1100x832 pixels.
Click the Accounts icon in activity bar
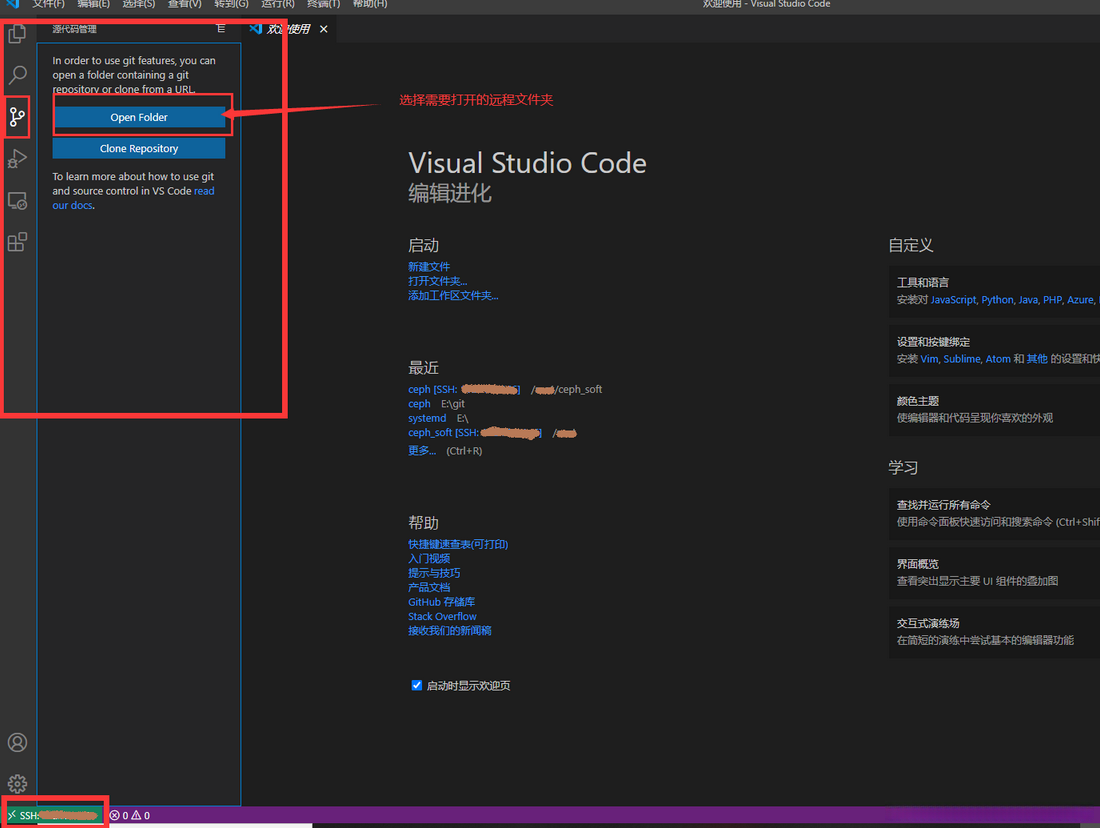[x=17, y=742]
